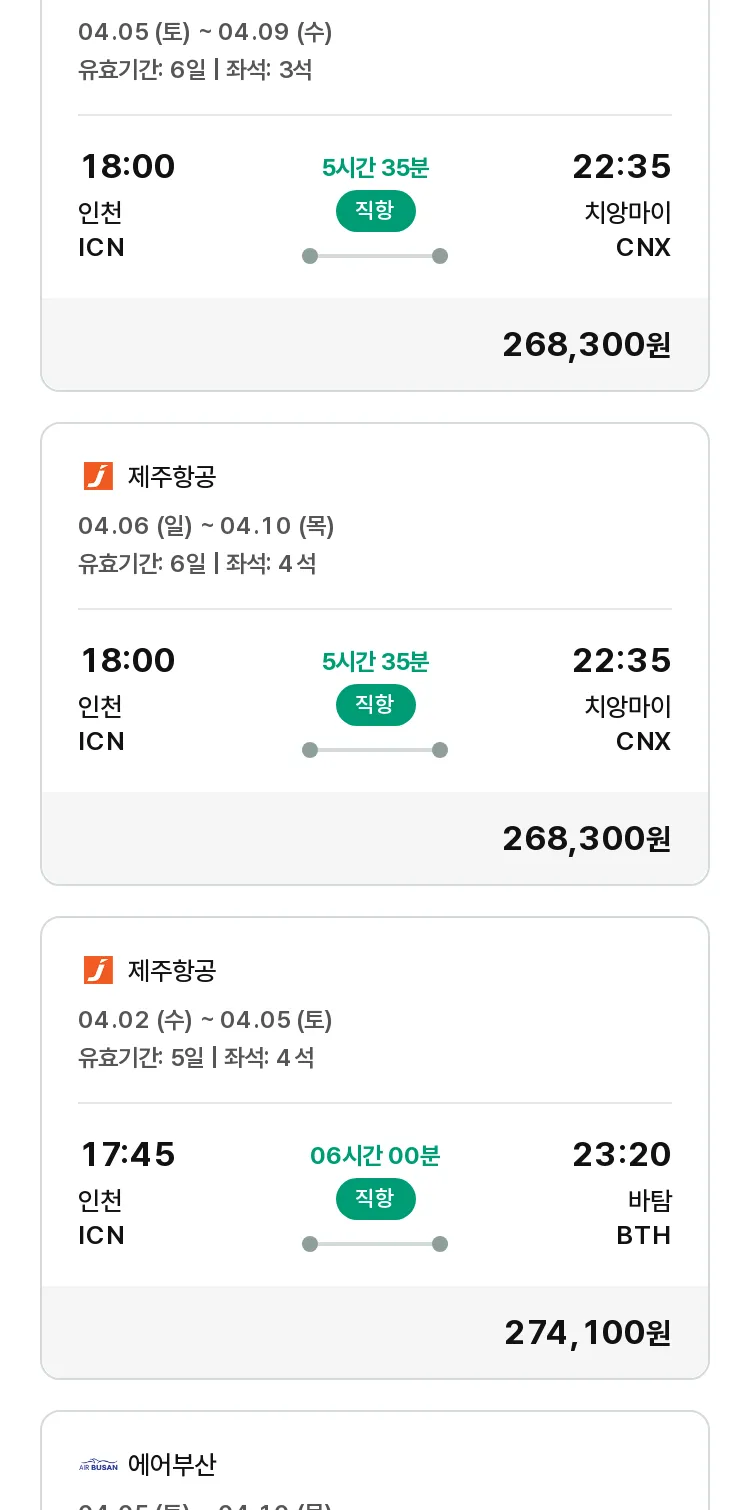Click Jeju Air logo on 04.06 flight card
This screenshot has width=750, height=1510.
click(98, 476)
